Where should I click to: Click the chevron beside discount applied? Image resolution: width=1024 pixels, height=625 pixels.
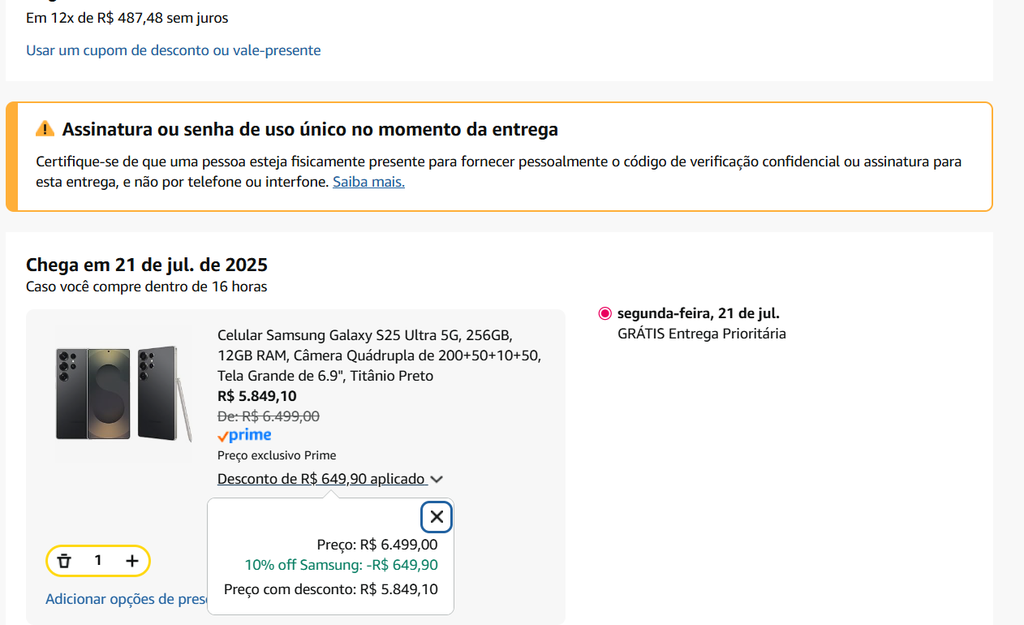438,480
